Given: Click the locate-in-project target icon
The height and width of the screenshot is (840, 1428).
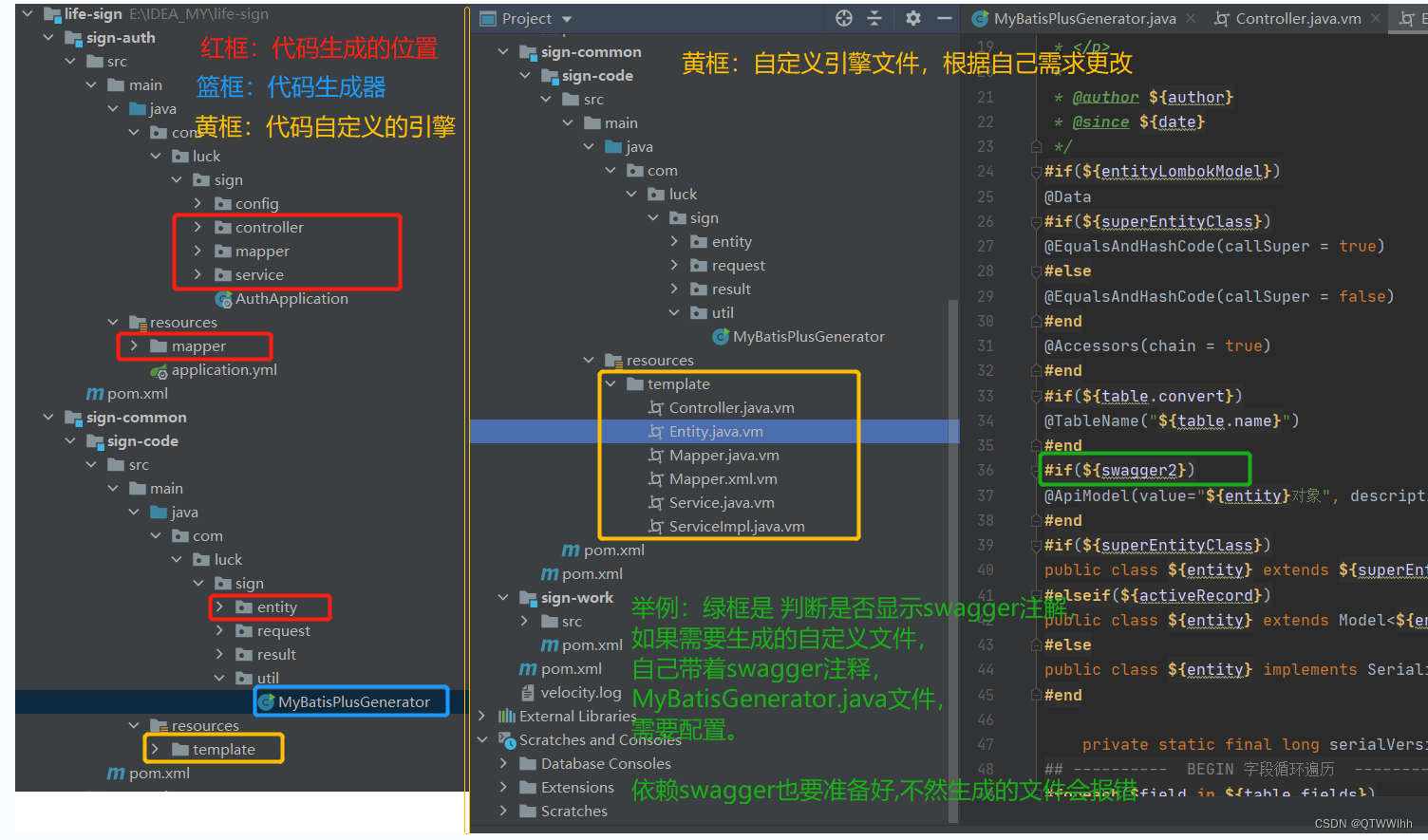Looking at the screenshot, I should [x=843, y=18].
